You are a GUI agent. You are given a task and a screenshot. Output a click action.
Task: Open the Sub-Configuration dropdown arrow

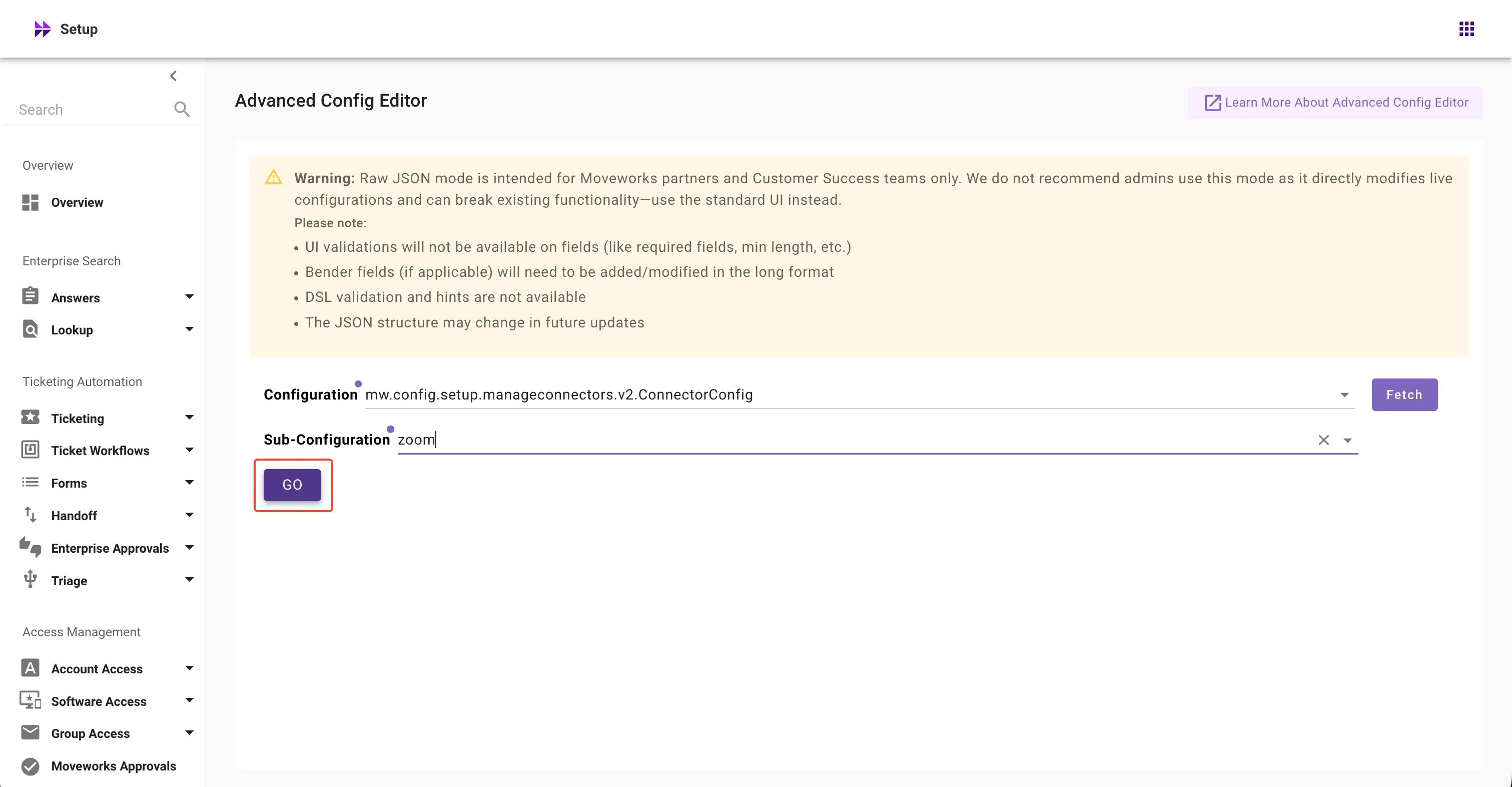pos(1348,441)
